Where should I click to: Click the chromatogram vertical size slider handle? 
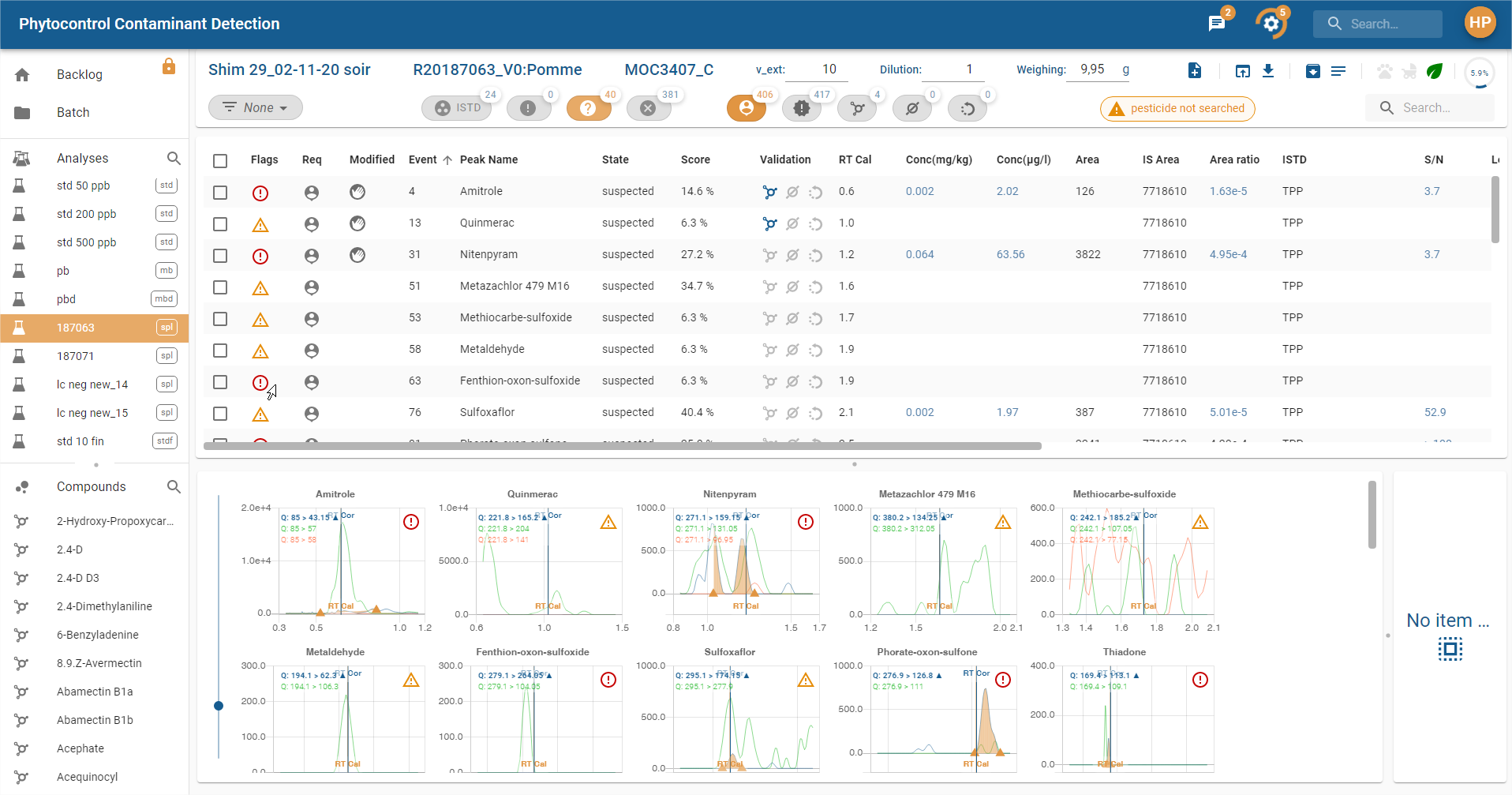(219, 706)
